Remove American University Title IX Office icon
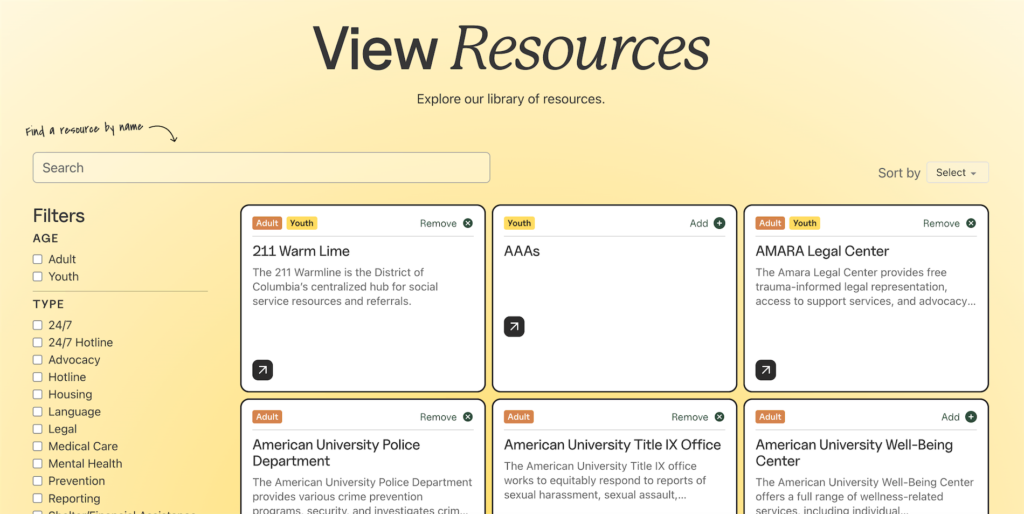Image resolution: width=1024 pixels, height=514 pixels. 719,417
